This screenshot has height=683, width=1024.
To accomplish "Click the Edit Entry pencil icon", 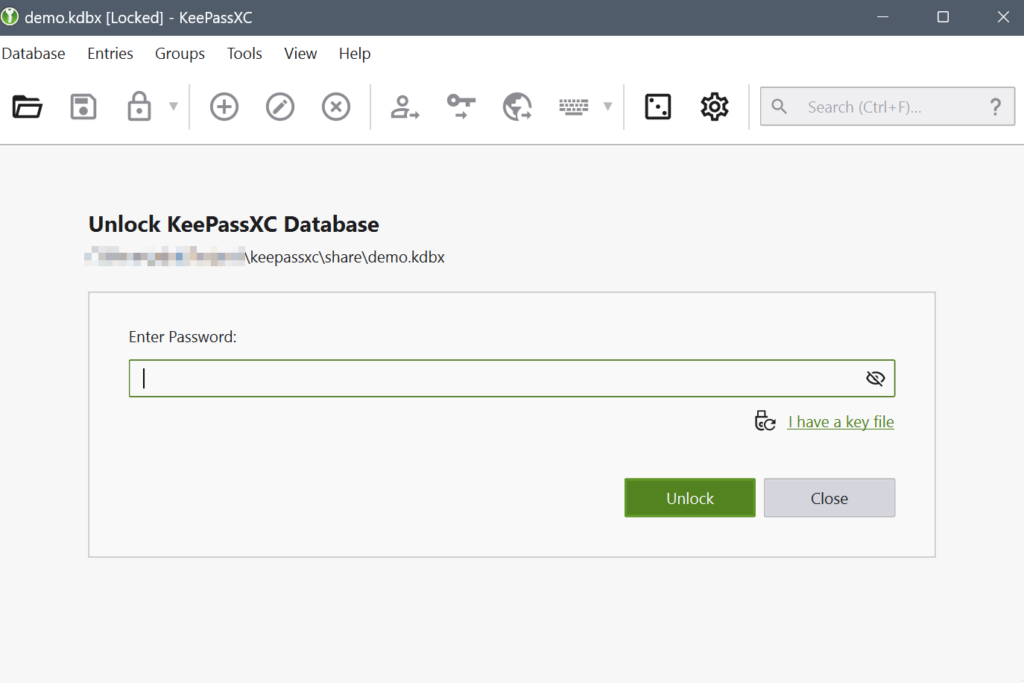I will click(x=280, y=107).
